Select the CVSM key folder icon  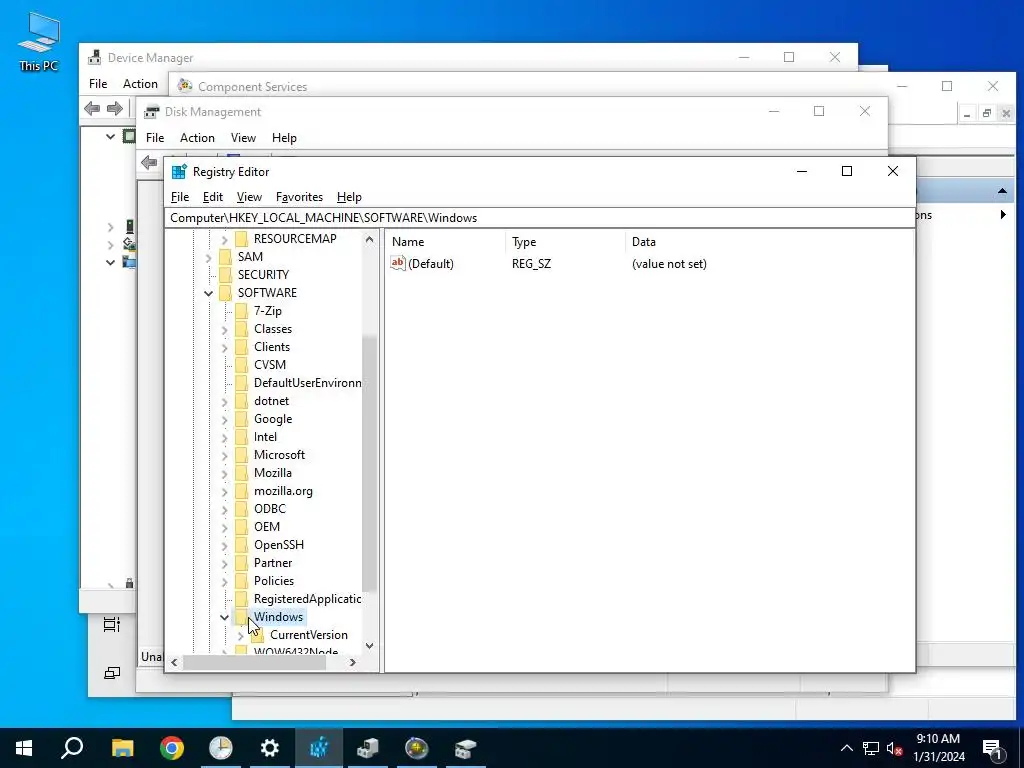241,365
